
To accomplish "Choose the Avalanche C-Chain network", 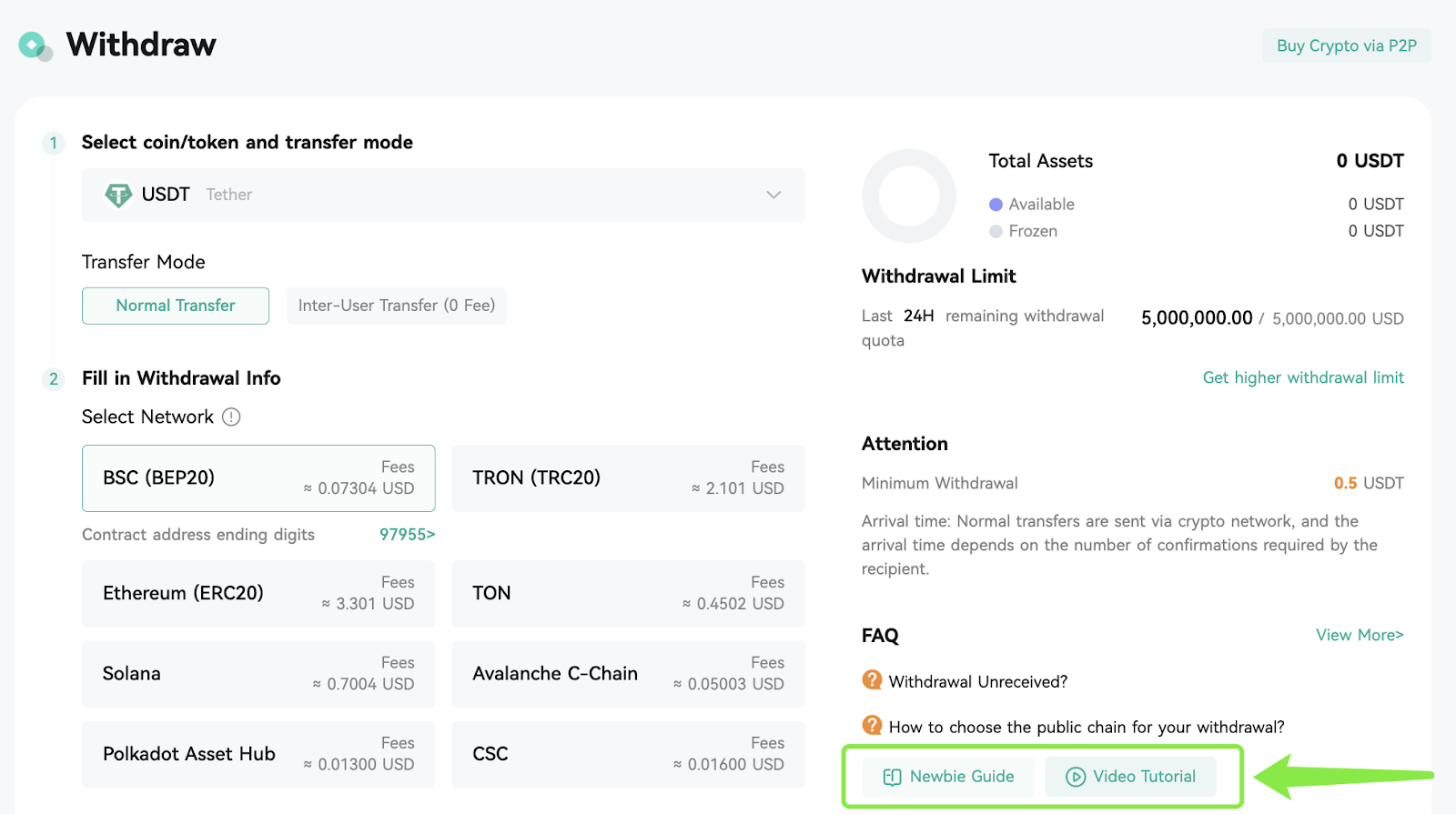I will [x=629, y=674].
